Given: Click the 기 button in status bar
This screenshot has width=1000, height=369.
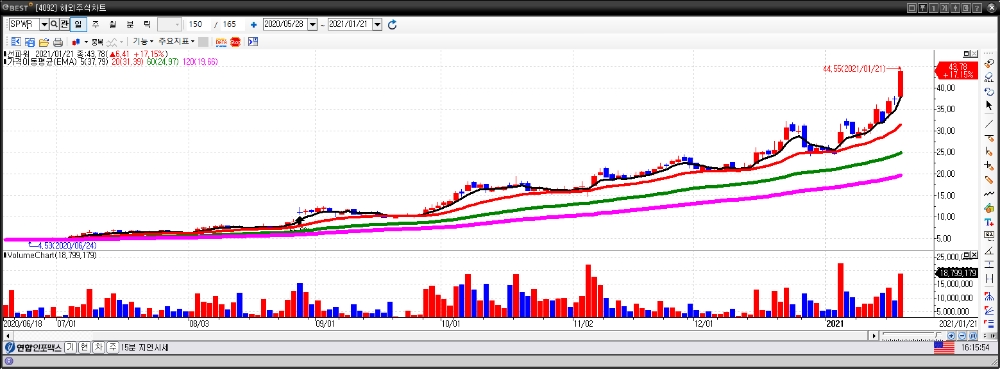Looking at the screenshot, I should click(x=70, y=348).
